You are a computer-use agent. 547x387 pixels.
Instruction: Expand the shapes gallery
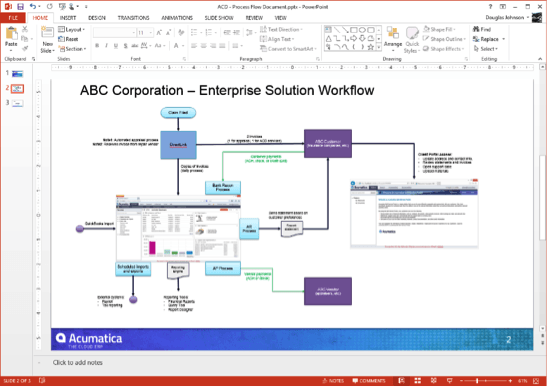pos(379,47)
